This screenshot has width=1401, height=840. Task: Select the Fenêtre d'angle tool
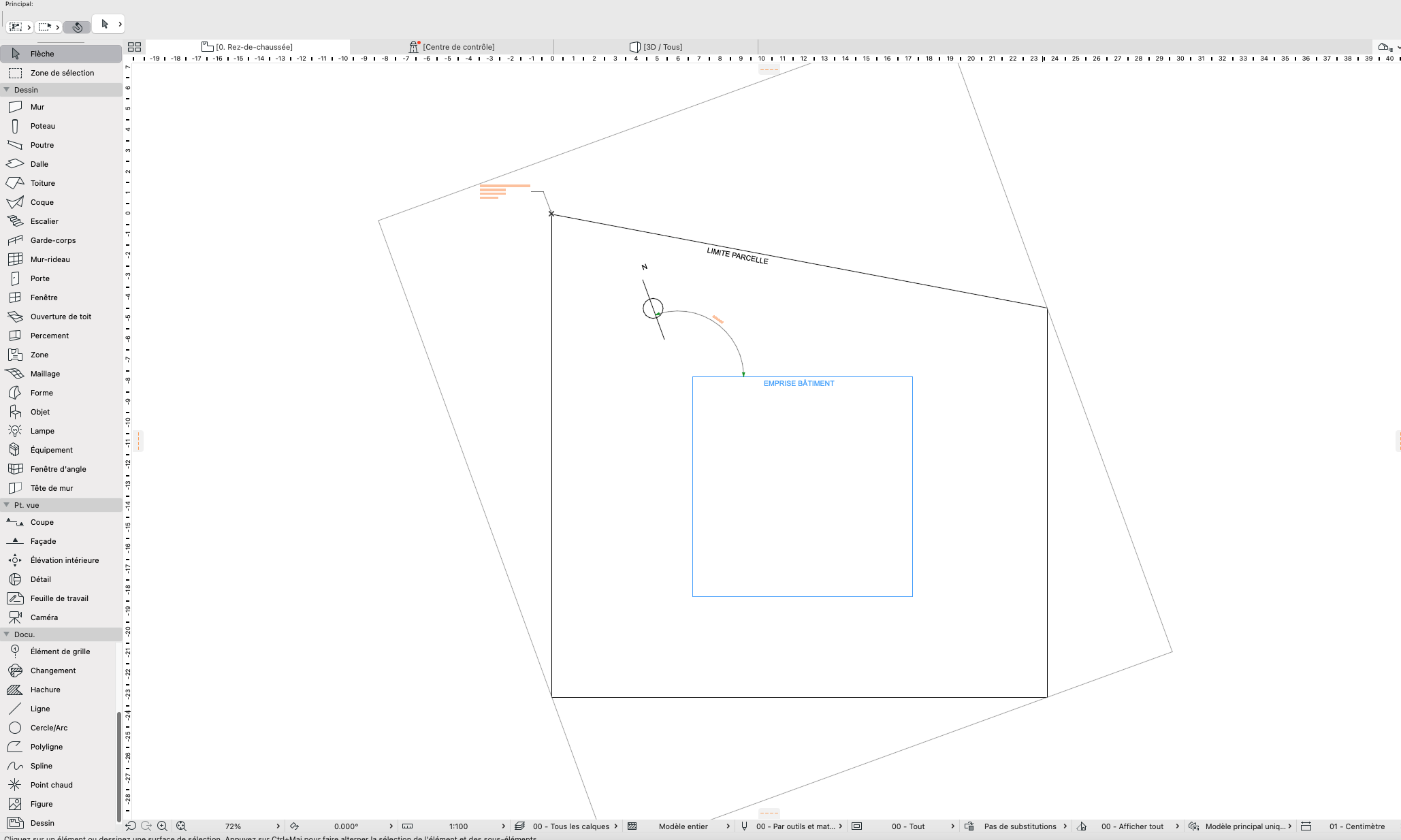[61, 469]
